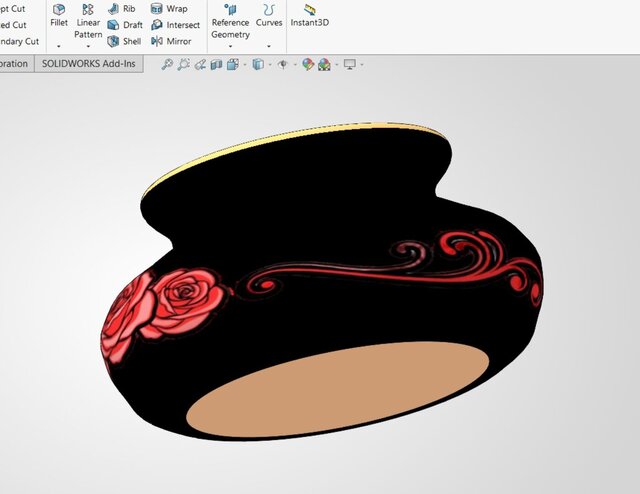
Task: Toggle Instant3D mode
Action: 309,15
